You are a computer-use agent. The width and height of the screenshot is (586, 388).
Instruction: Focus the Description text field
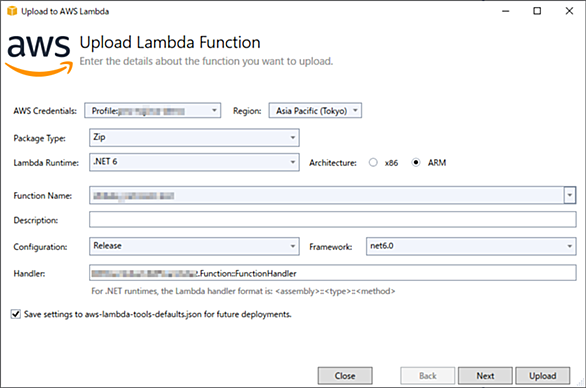pyautogui.click(x=333, y=219)
